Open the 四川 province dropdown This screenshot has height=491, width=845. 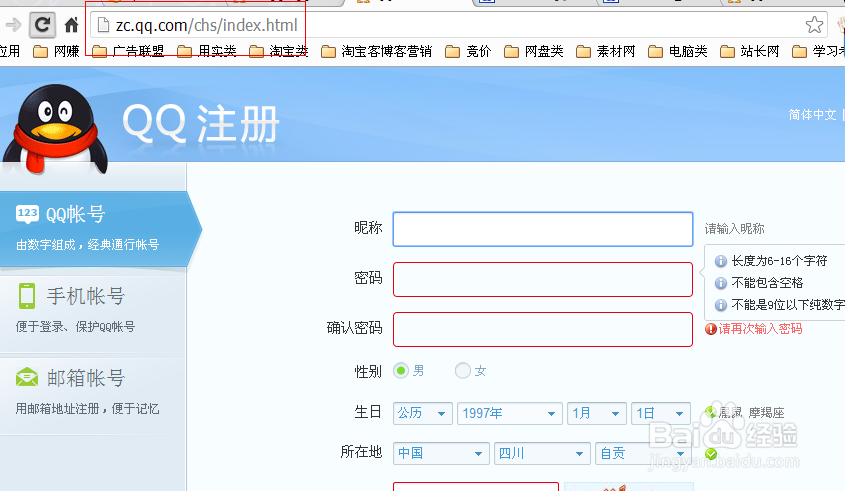542,453
